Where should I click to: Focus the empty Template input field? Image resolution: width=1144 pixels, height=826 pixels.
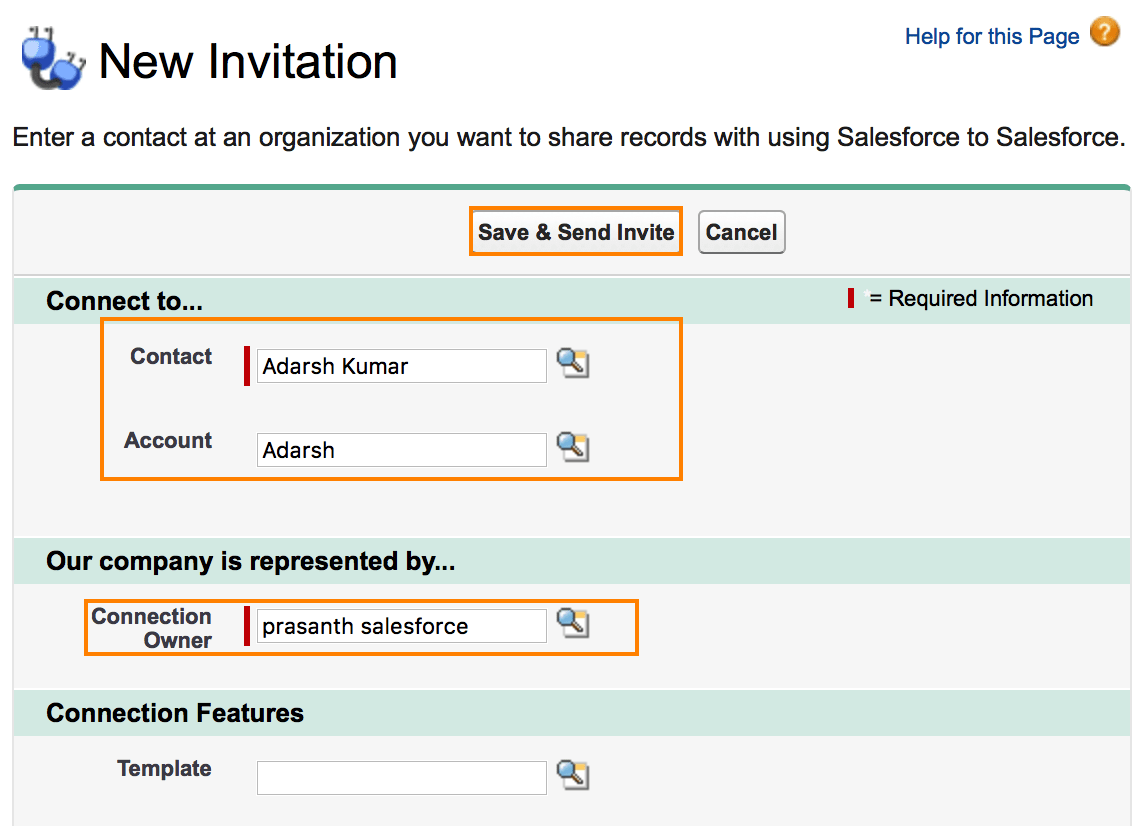401,778
